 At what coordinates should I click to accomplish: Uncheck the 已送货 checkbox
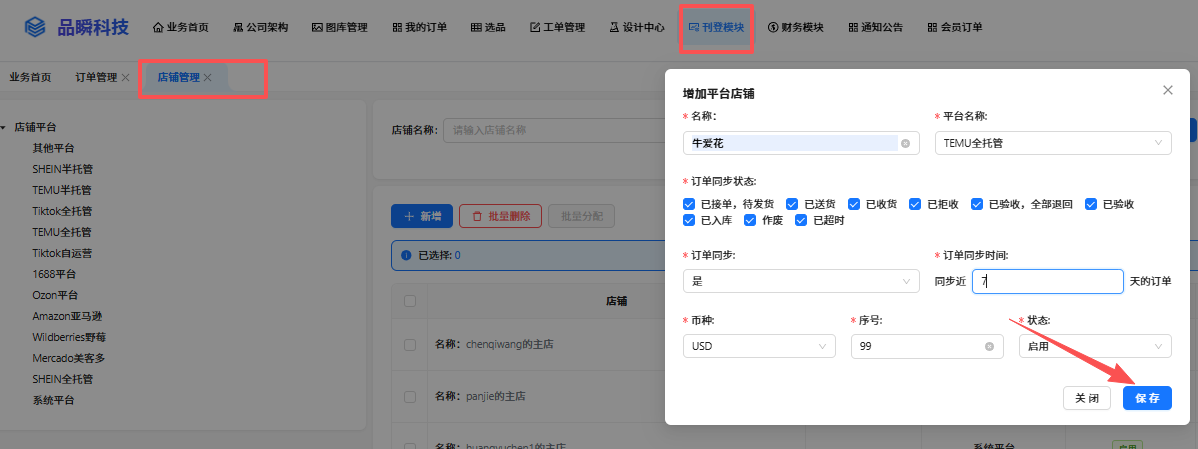792,204
